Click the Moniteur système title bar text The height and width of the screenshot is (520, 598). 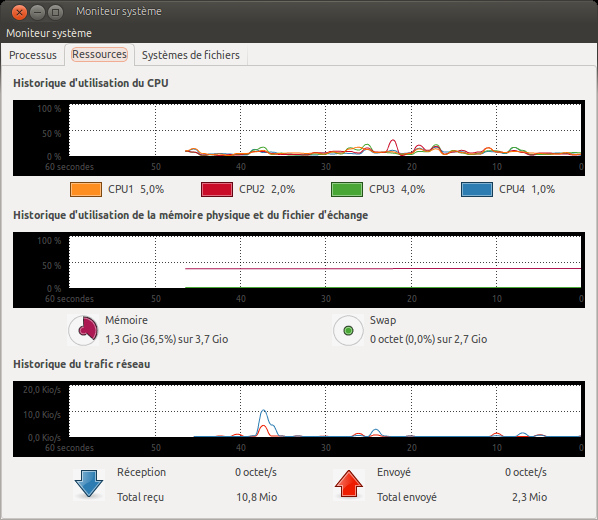119,11
